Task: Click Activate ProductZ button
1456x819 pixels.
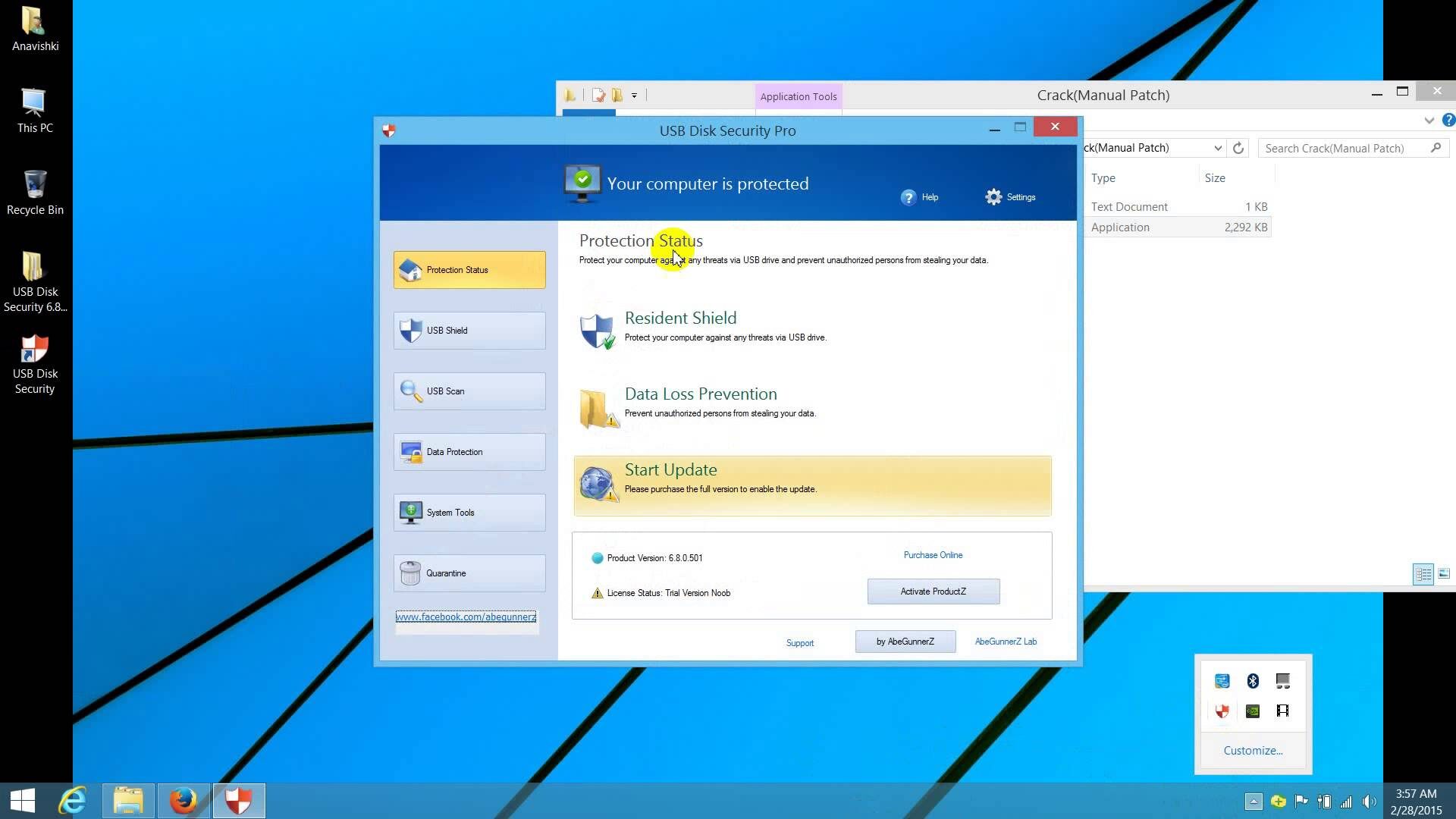Action: point(932,590)
